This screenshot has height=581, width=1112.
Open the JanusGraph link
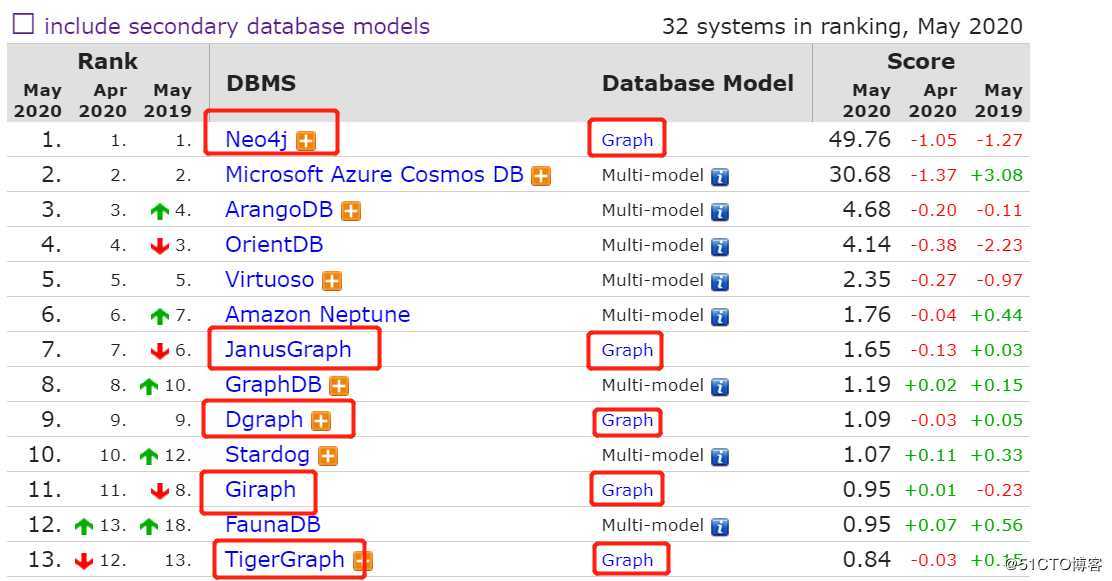288,349
